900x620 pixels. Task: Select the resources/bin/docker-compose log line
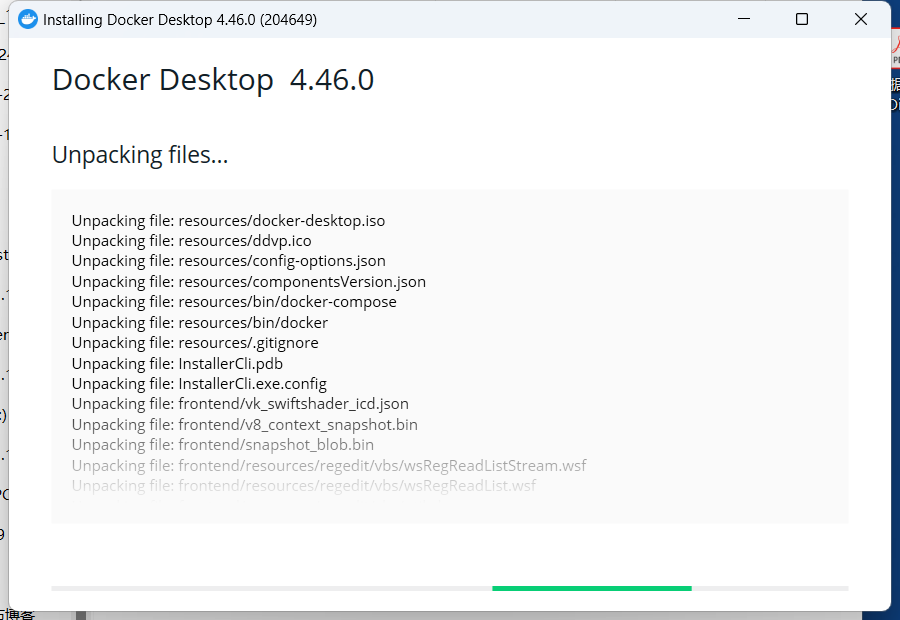pos(234,301)
